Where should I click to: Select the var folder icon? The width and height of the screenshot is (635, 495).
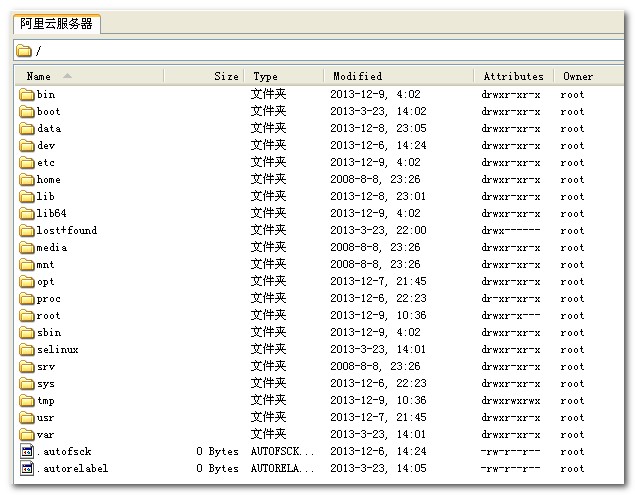(x=27, y=435)
